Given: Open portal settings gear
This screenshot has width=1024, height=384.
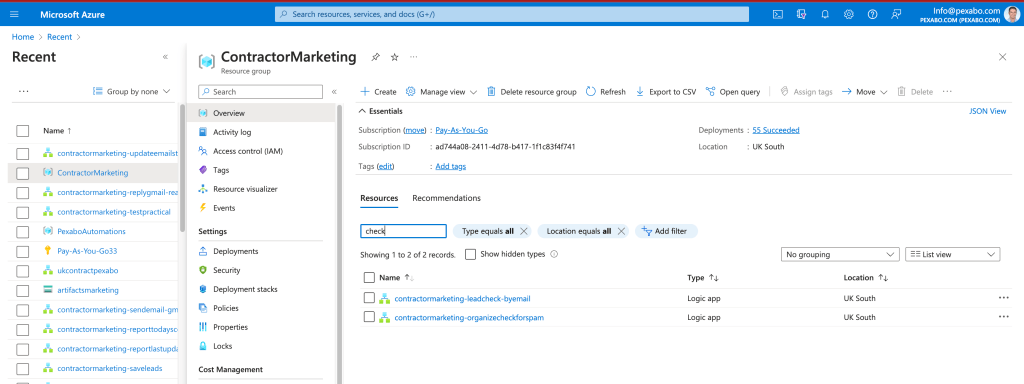Looking at the screenshot, I should point(848,14).
